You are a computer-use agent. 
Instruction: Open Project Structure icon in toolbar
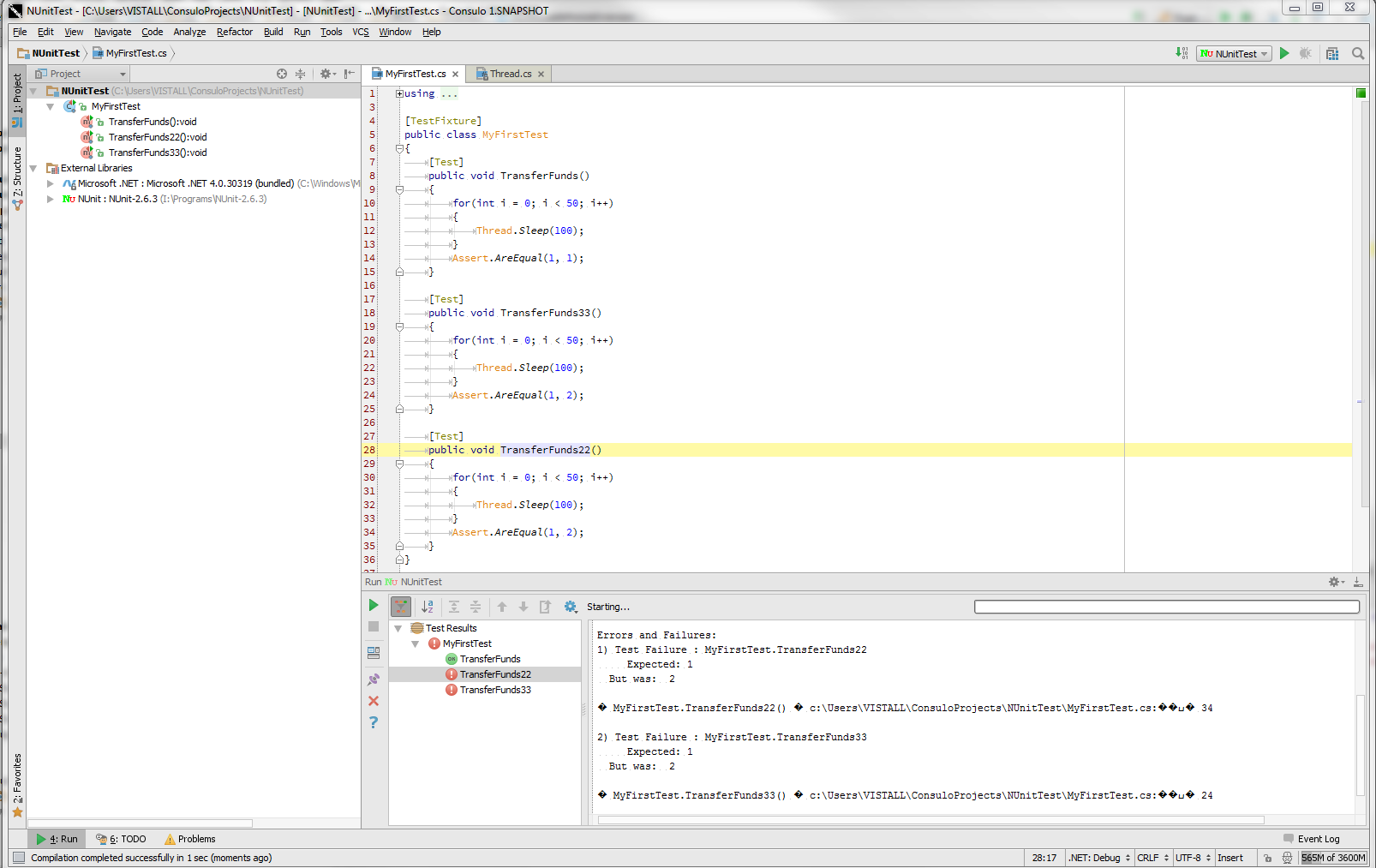pyautogui.click(x=1332, y=53)
